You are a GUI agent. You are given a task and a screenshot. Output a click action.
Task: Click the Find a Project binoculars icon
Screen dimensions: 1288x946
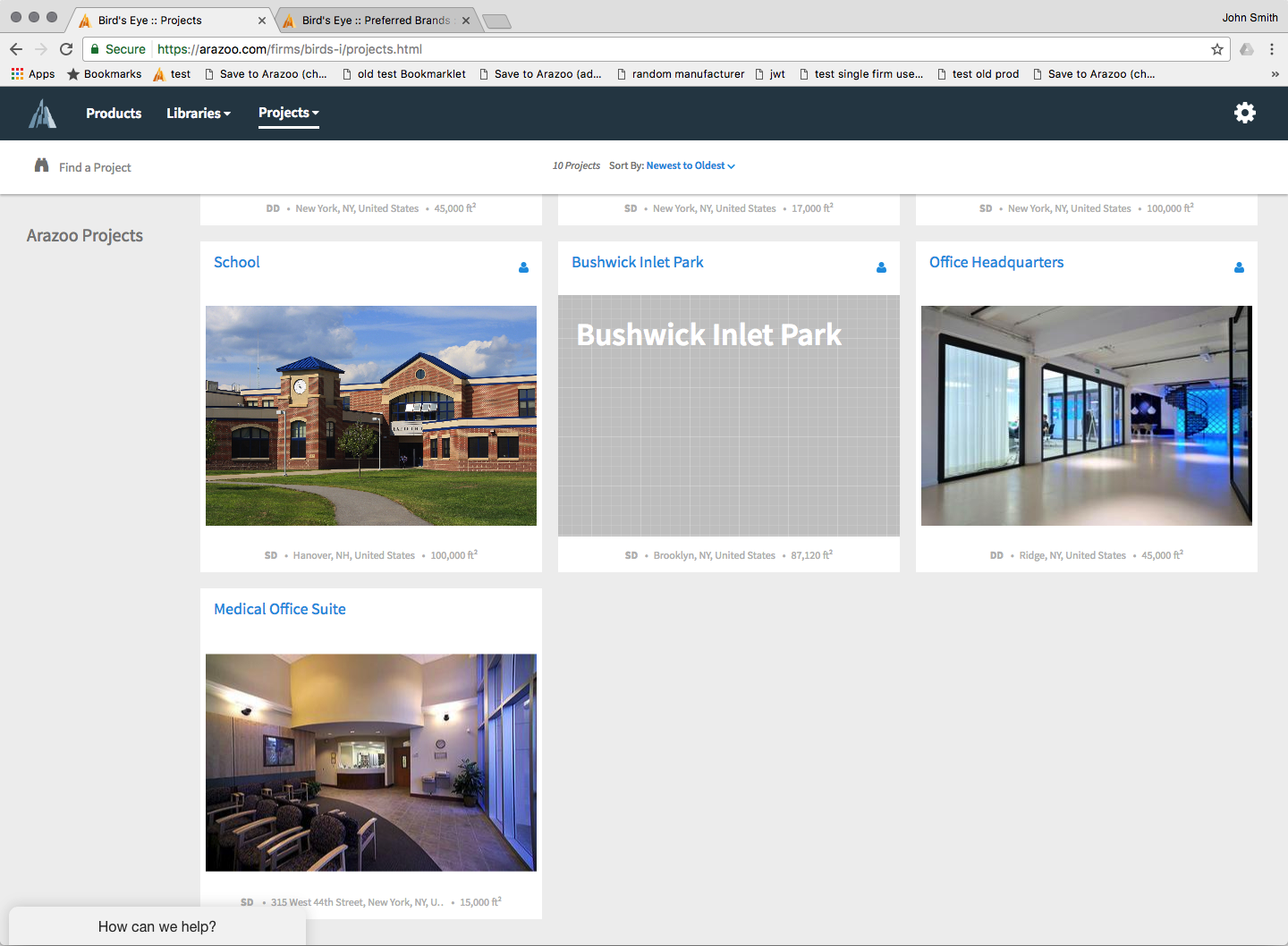click(41, 165)
